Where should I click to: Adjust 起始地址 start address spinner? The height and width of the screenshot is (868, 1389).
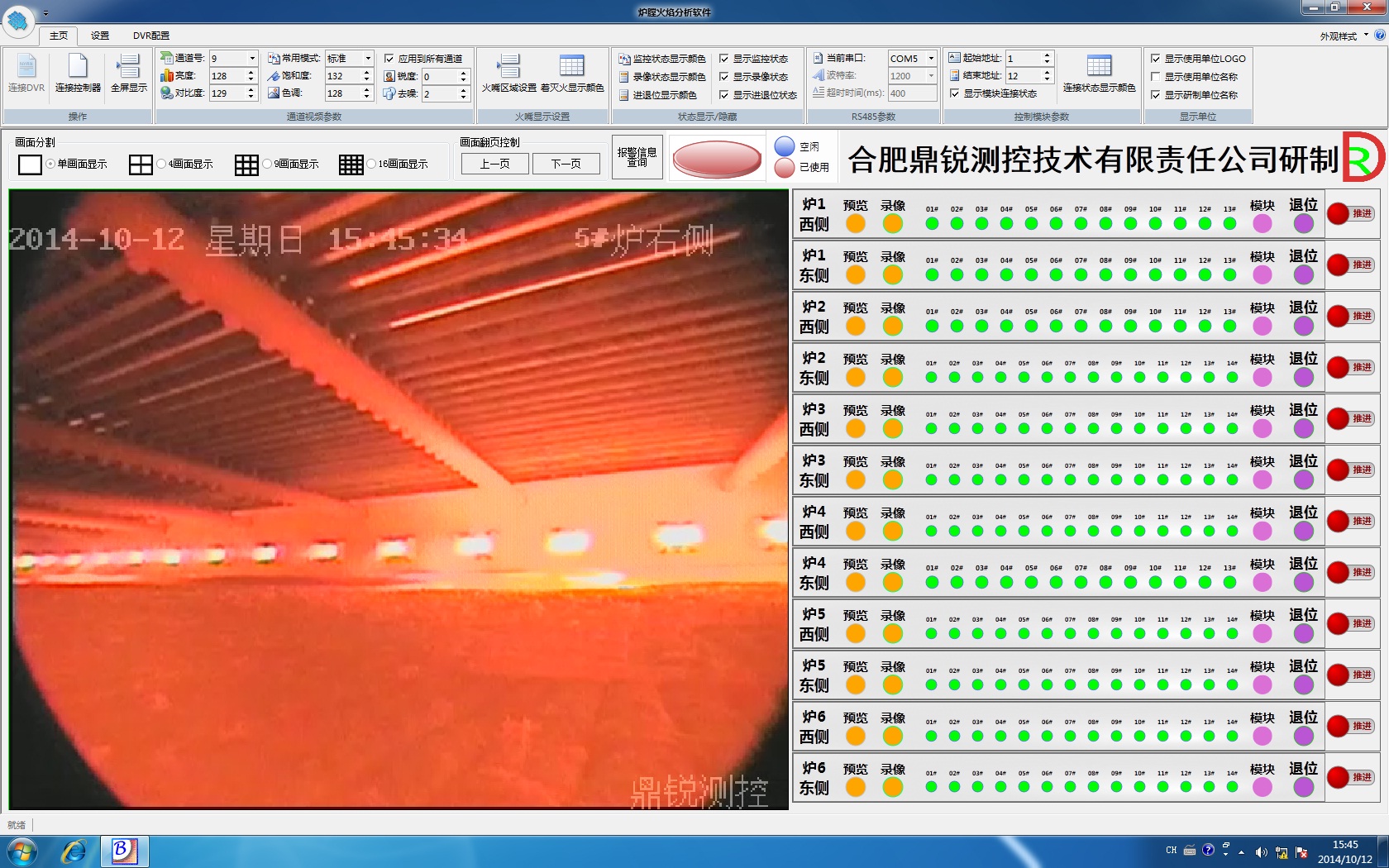pos(1047,58)
